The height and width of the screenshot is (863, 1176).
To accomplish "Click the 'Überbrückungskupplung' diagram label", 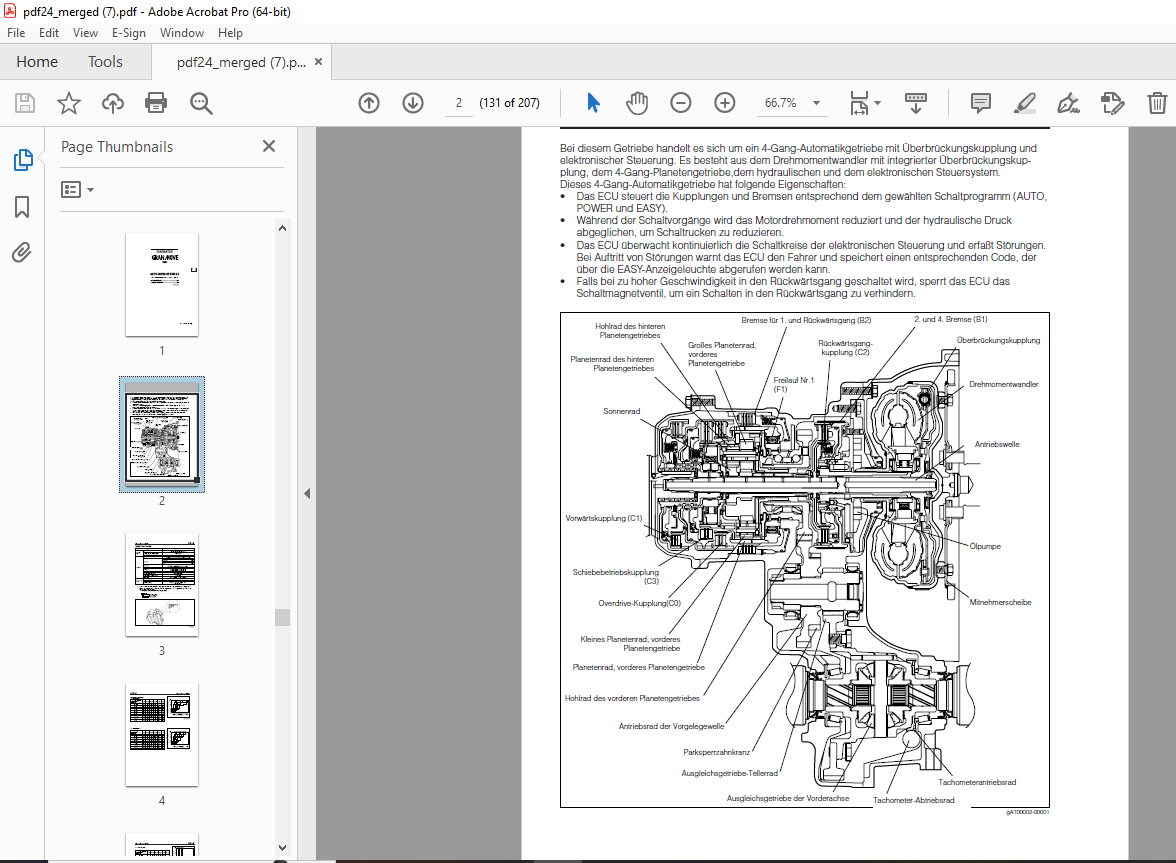I will (x=998, y=340).
